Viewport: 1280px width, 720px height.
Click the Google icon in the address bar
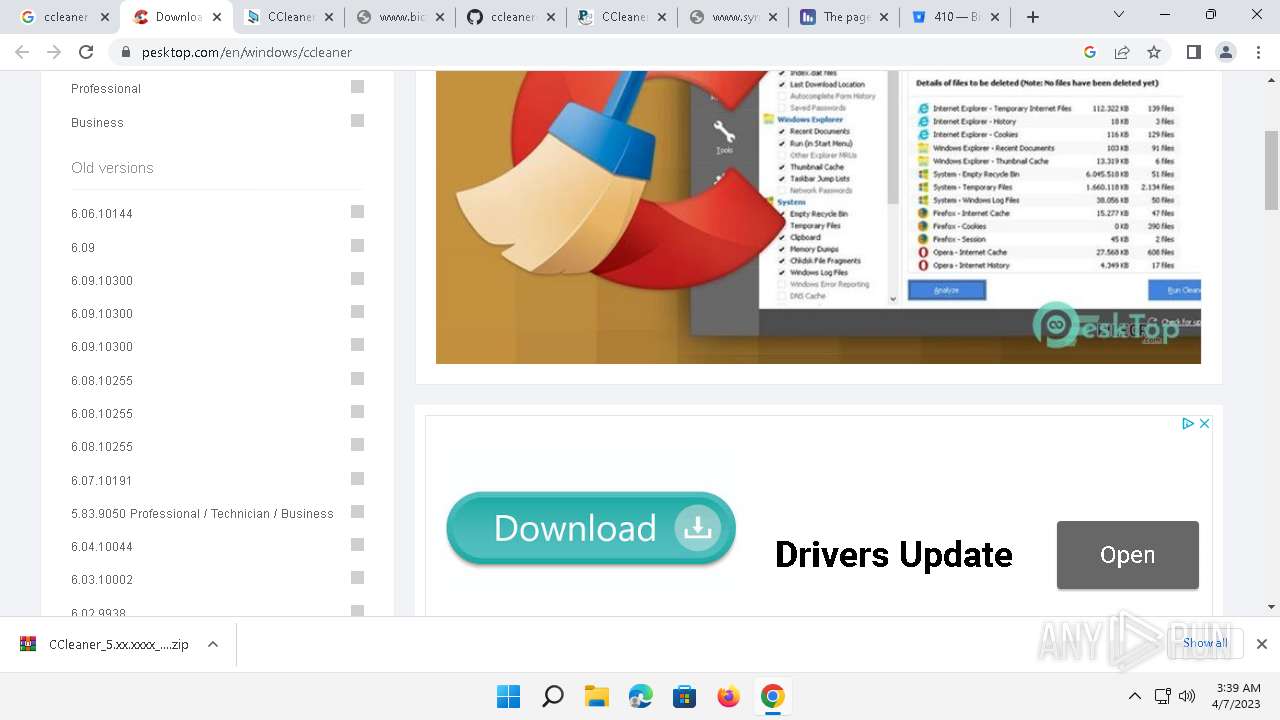[x=1090, y=52]
